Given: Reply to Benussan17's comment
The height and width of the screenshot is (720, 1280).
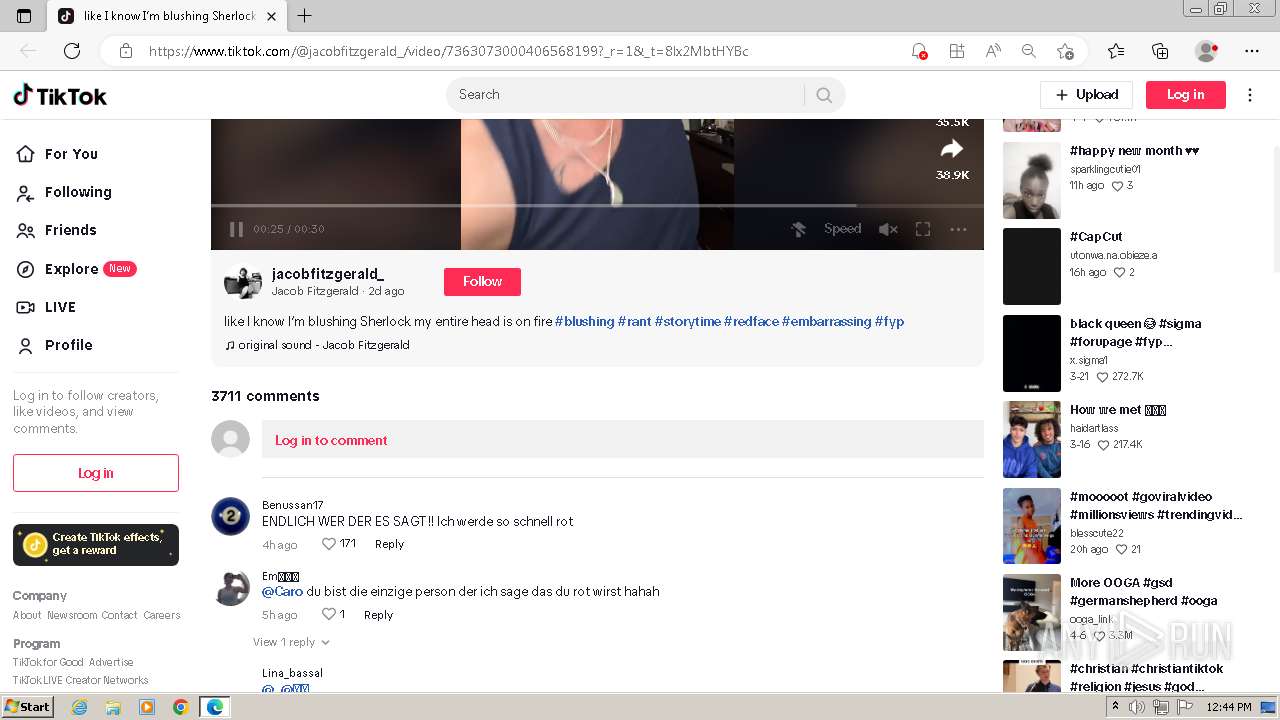Looking at the screenshot, I should 389,544.
